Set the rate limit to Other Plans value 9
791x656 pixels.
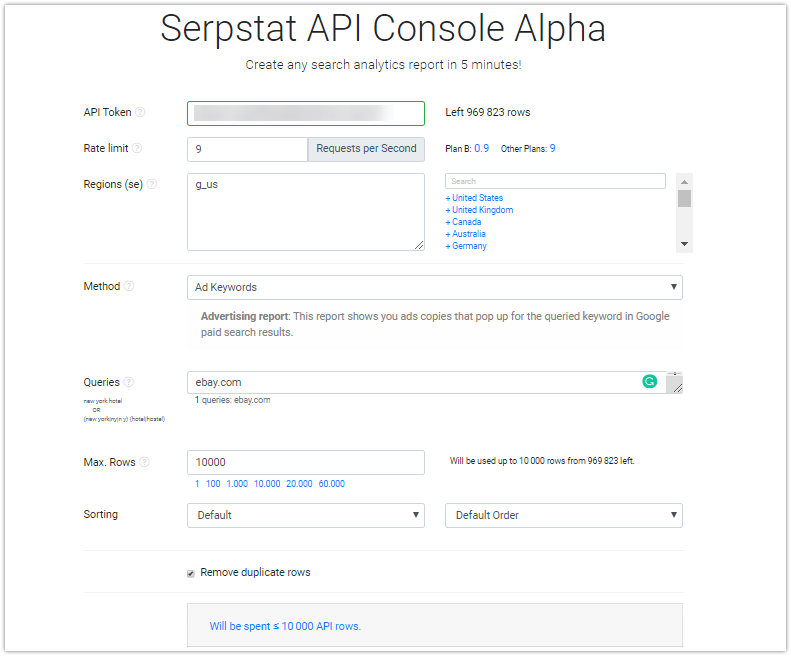click(x=552, y=148)
